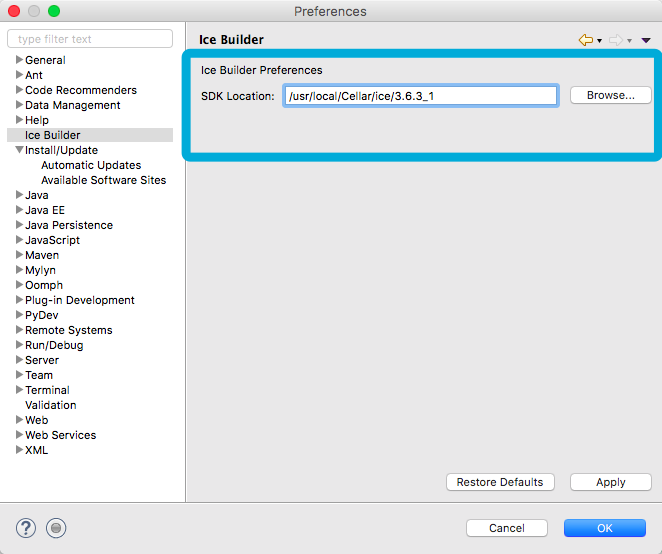The image size is (662, 554).
Task: Select the PyDev category label
Action: (x=42, y=315)
